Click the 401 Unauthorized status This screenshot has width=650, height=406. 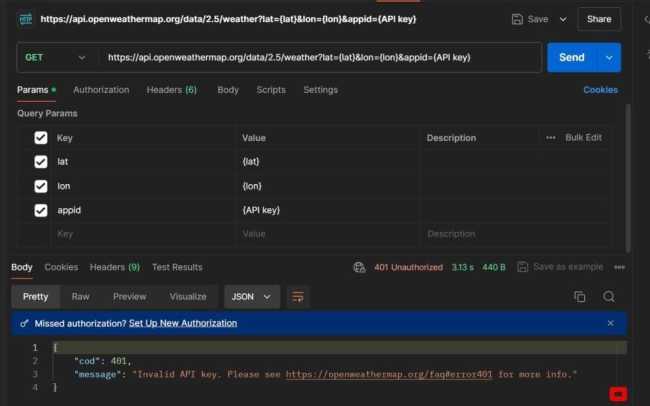pos(408,267)
